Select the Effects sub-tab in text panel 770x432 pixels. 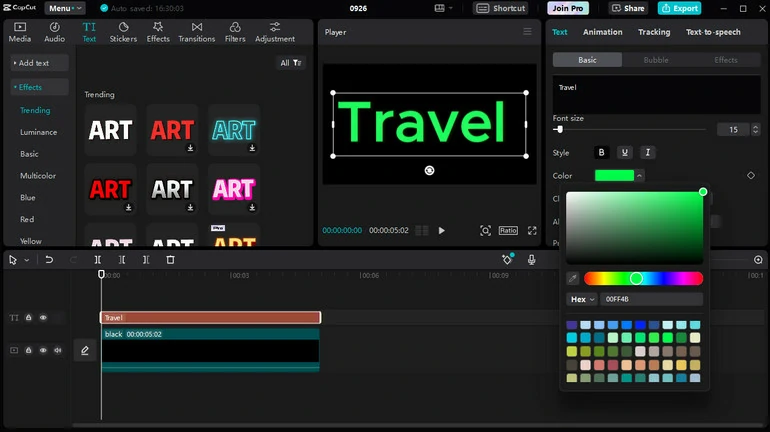click(x=726, y=60)
